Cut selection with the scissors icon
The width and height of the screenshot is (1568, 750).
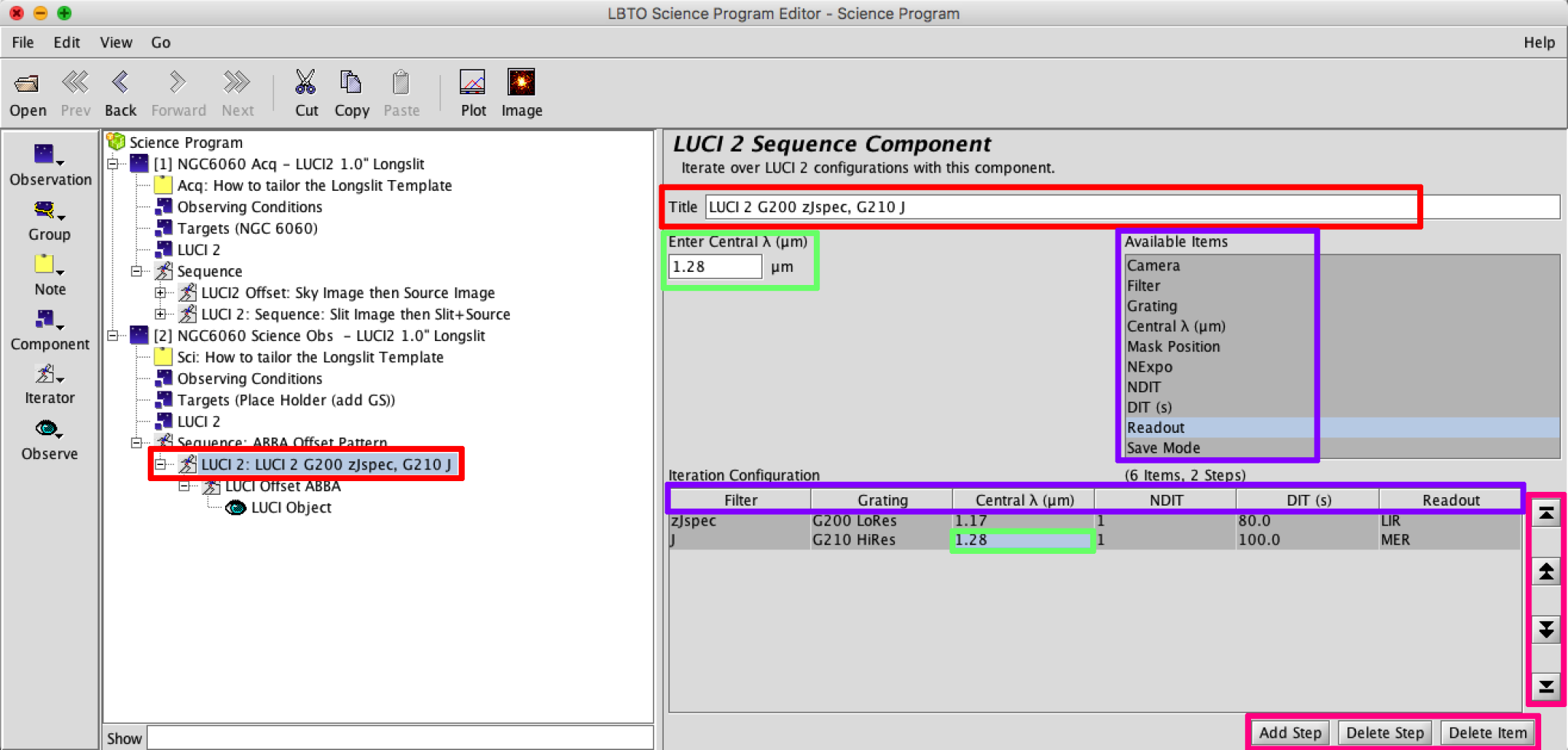tap(305, 82)
